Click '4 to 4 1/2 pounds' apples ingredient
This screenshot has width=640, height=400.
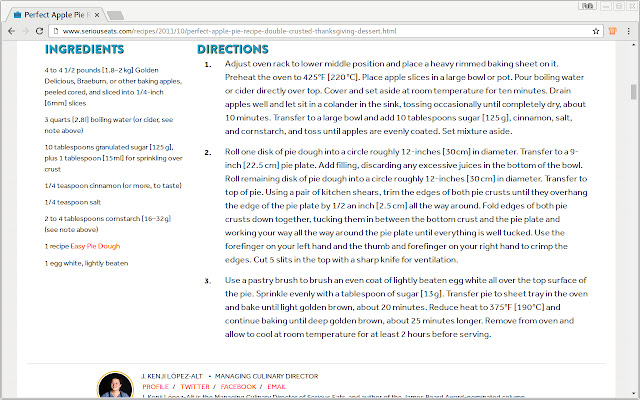pos(113,87)
